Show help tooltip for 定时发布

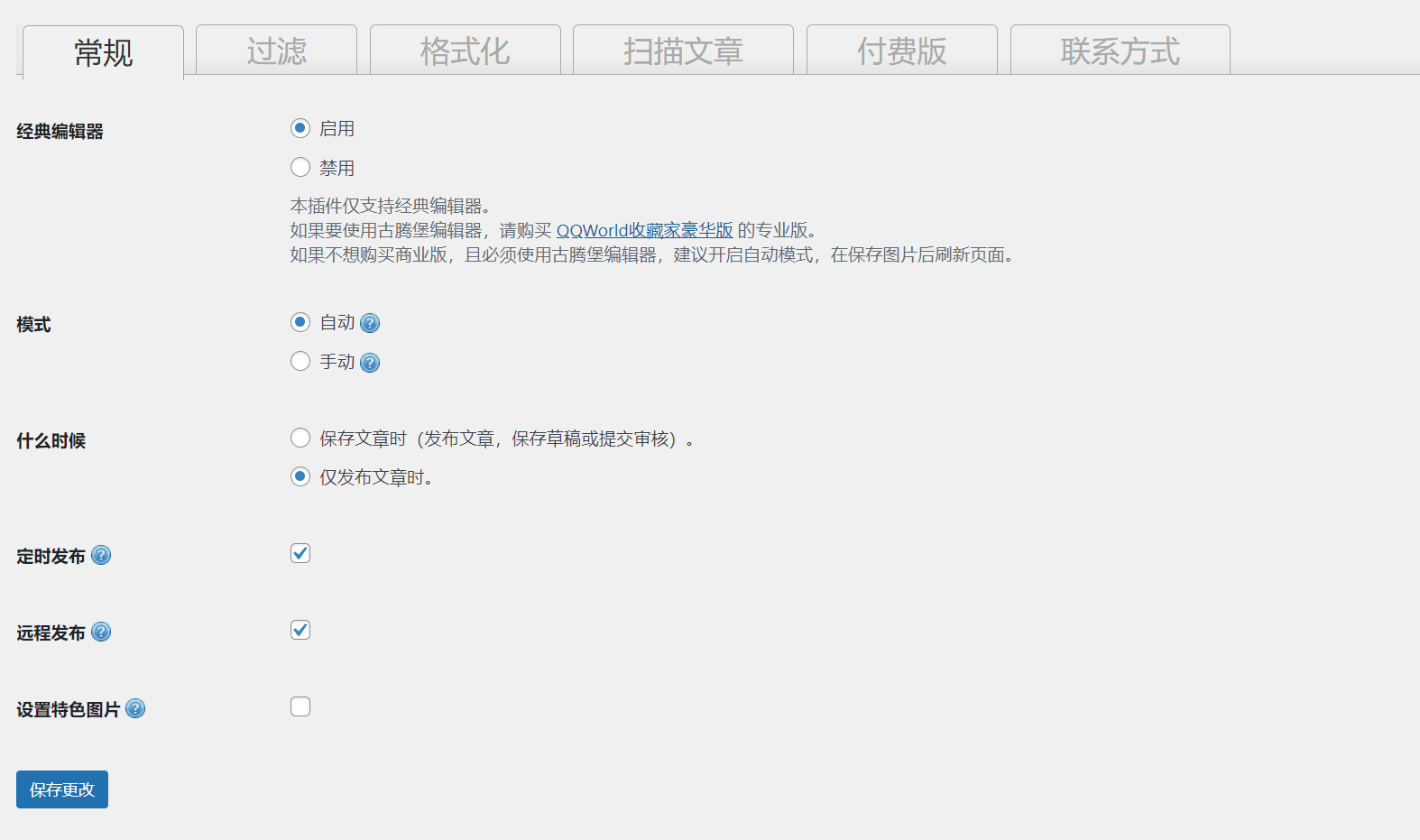click(101, 555)
